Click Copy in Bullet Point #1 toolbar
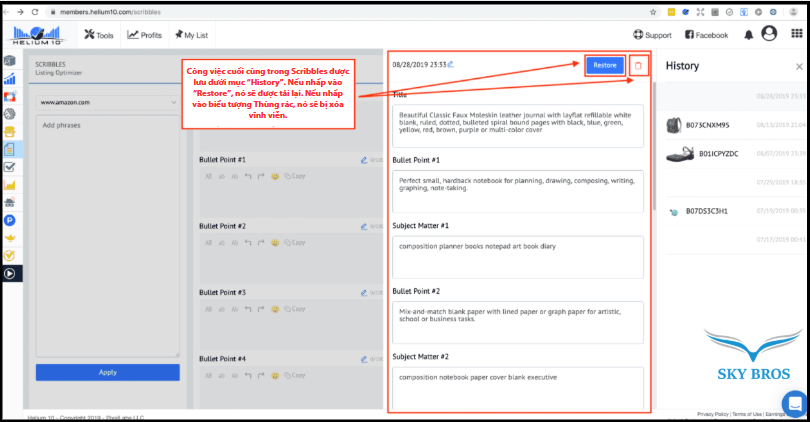This screenshot has height=422, width=810. click(x=294, y=176)
